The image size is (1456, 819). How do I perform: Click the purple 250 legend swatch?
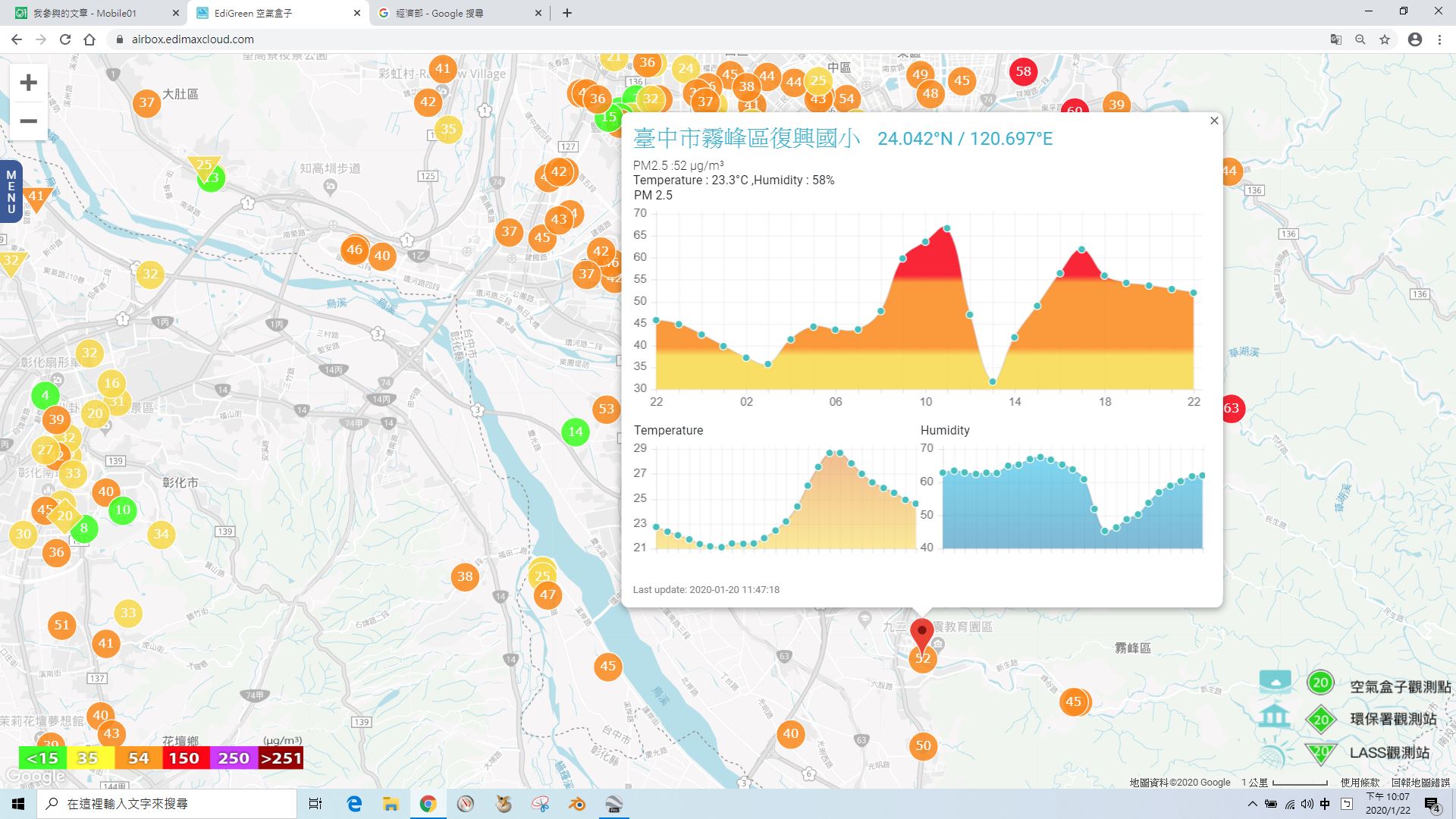tap(234, 758)
